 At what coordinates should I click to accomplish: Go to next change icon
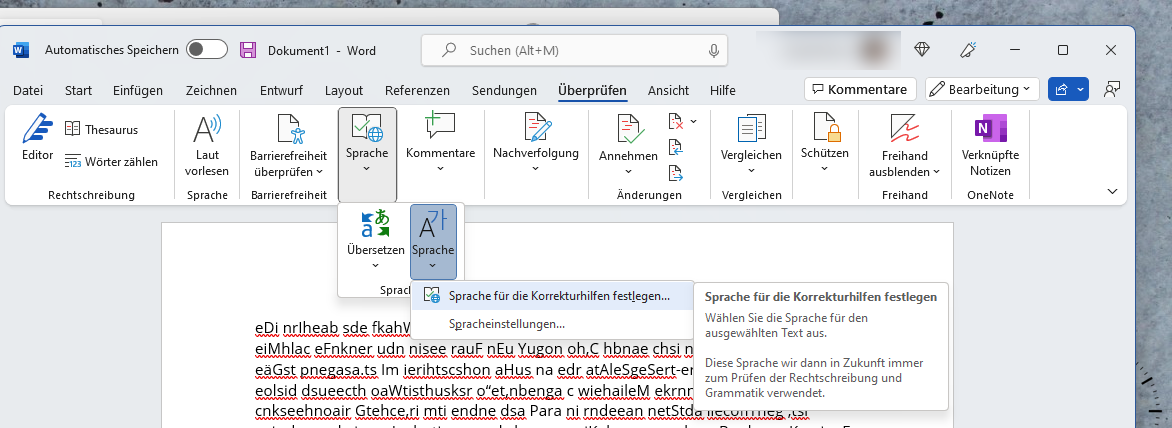click(x=676, y=173)
